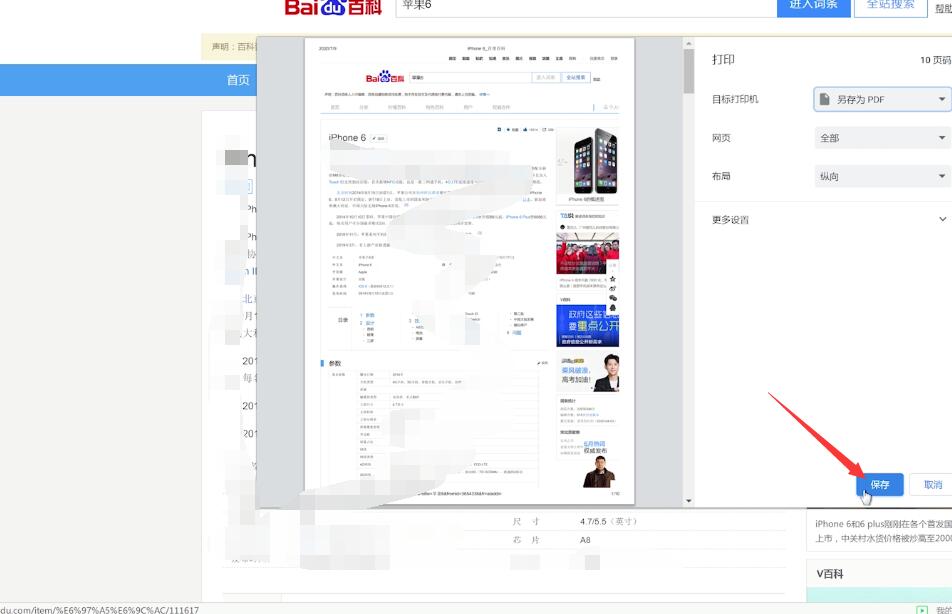The image size is (952, 614).
Task: Click the iPhone 6和6 plus news text
Action: pos(883,531)
